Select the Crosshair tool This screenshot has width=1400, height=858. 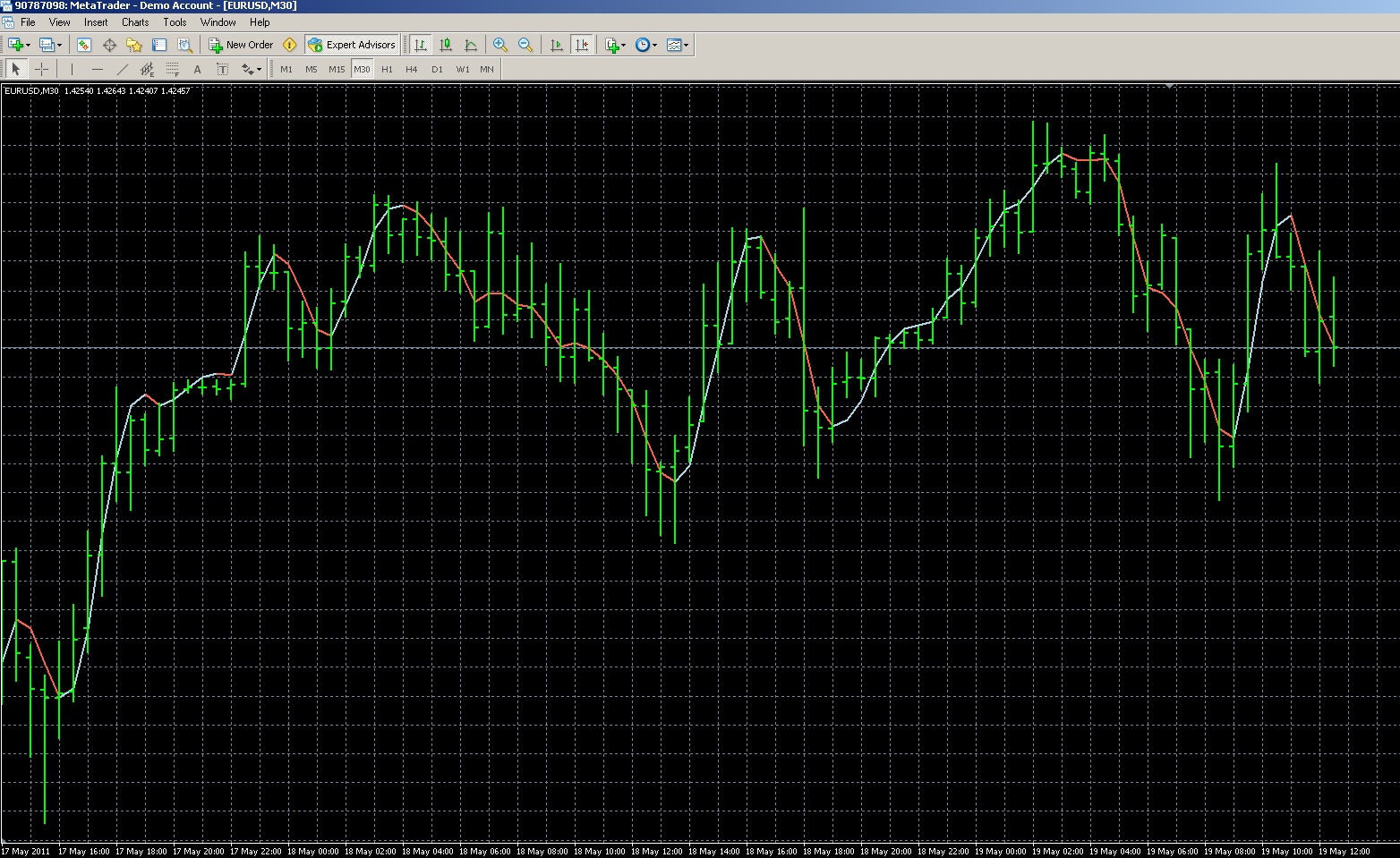(41, 69)
